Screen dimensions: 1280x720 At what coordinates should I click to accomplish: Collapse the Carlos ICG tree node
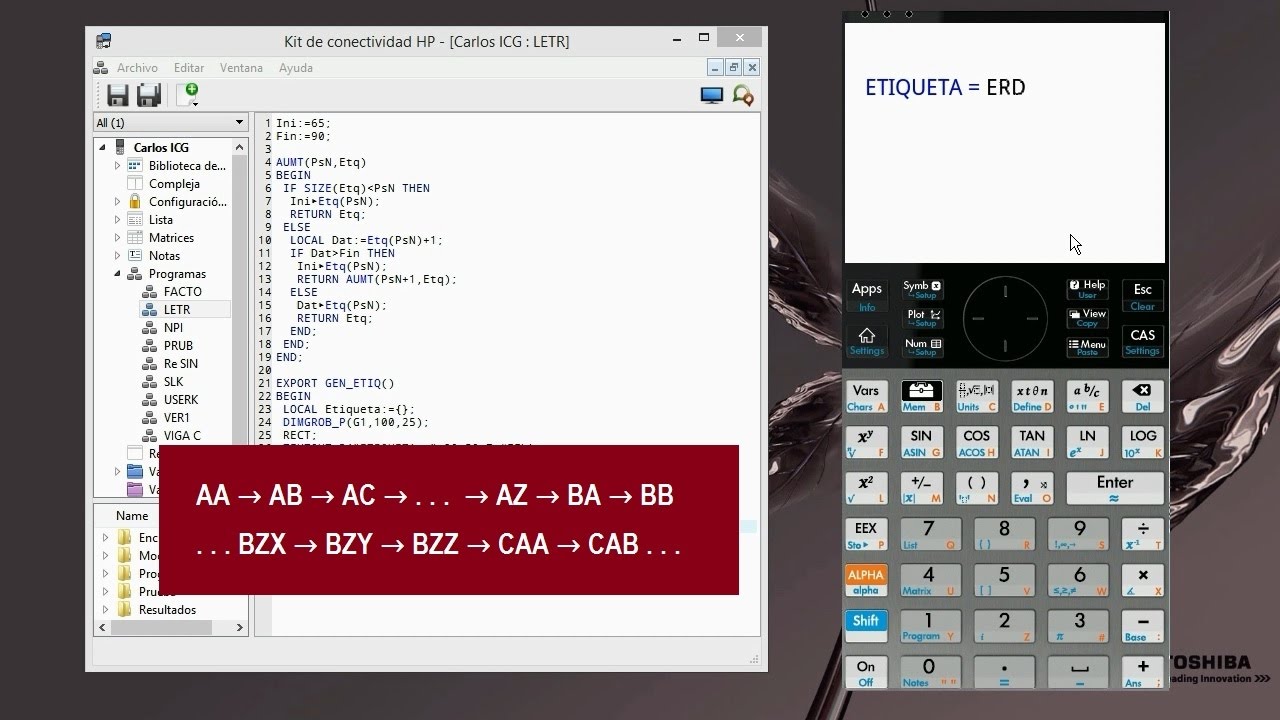(x=102, y=148)
